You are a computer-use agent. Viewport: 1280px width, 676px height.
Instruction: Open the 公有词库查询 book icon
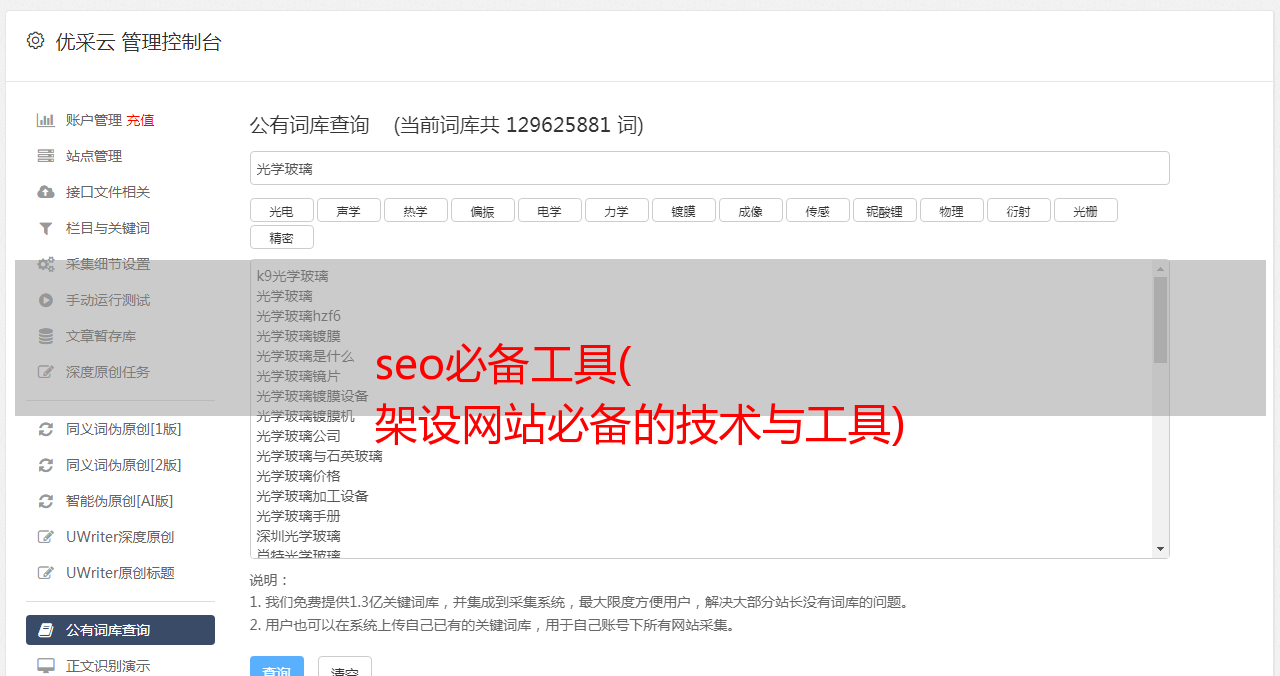[x=45, y=630]
